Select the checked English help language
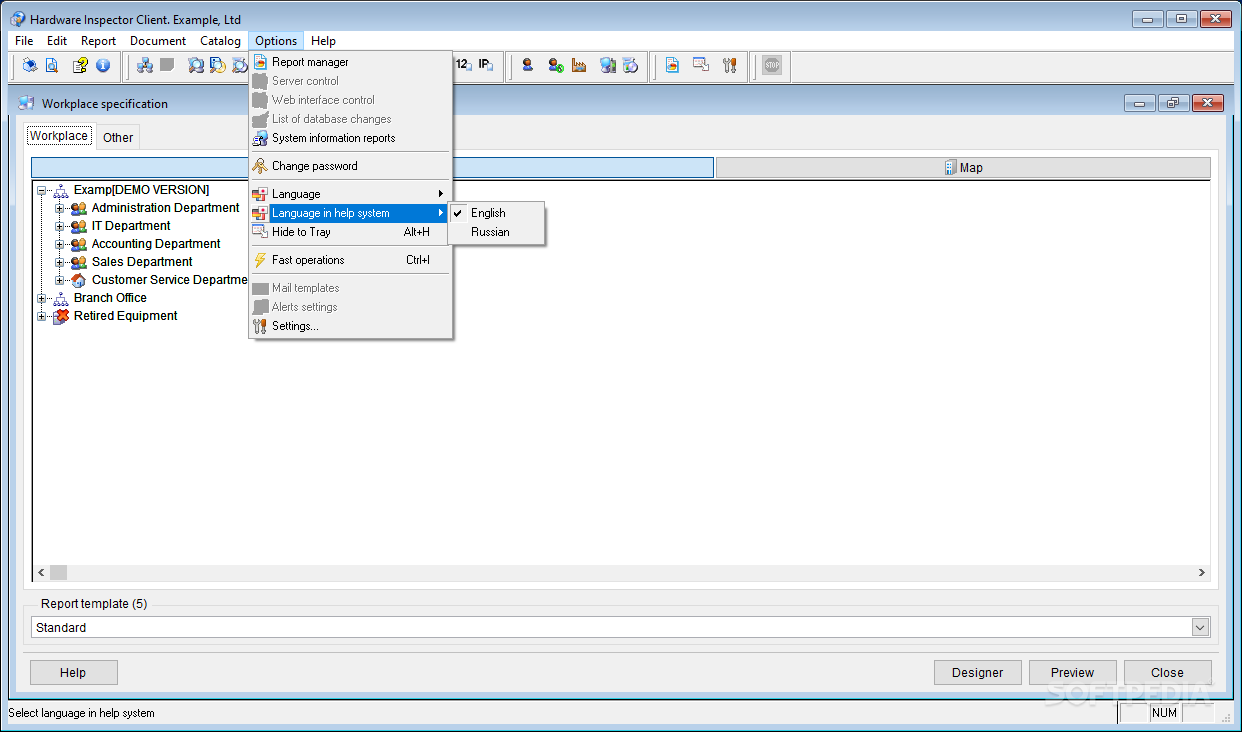This screenshot has width=1242, height=732. point(496,213)
